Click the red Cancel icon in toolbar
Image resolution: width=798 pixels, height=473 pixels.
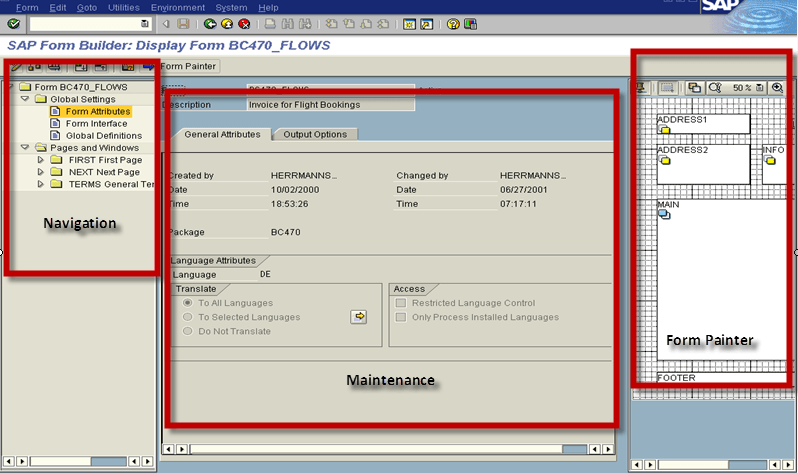(243, 24)
